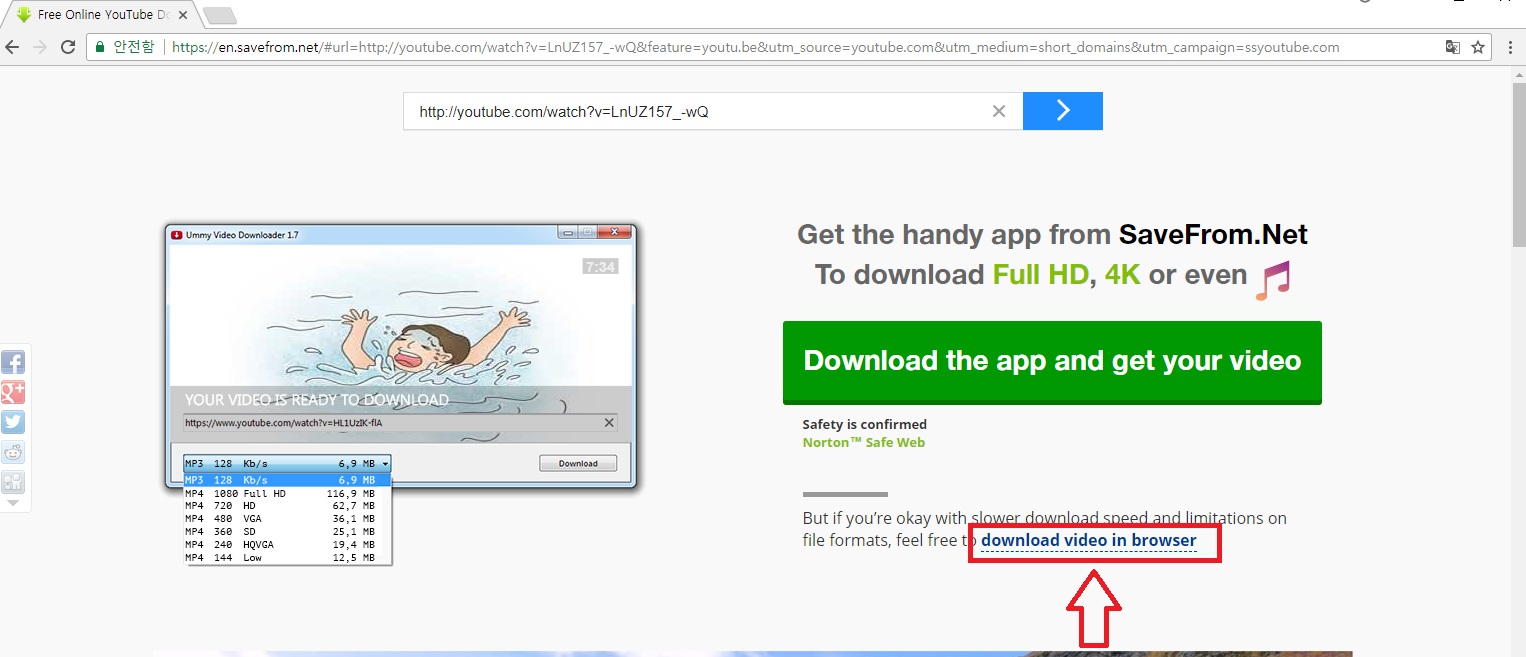This screenshot has height=657, width=1526.
Task: Share on Facebook from the sidebar
Action: 13,362
